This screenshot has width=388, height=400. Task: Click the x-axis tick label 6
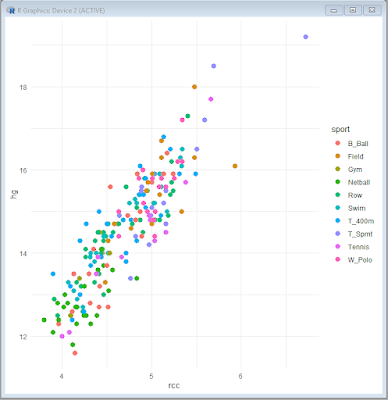point(240,377)
